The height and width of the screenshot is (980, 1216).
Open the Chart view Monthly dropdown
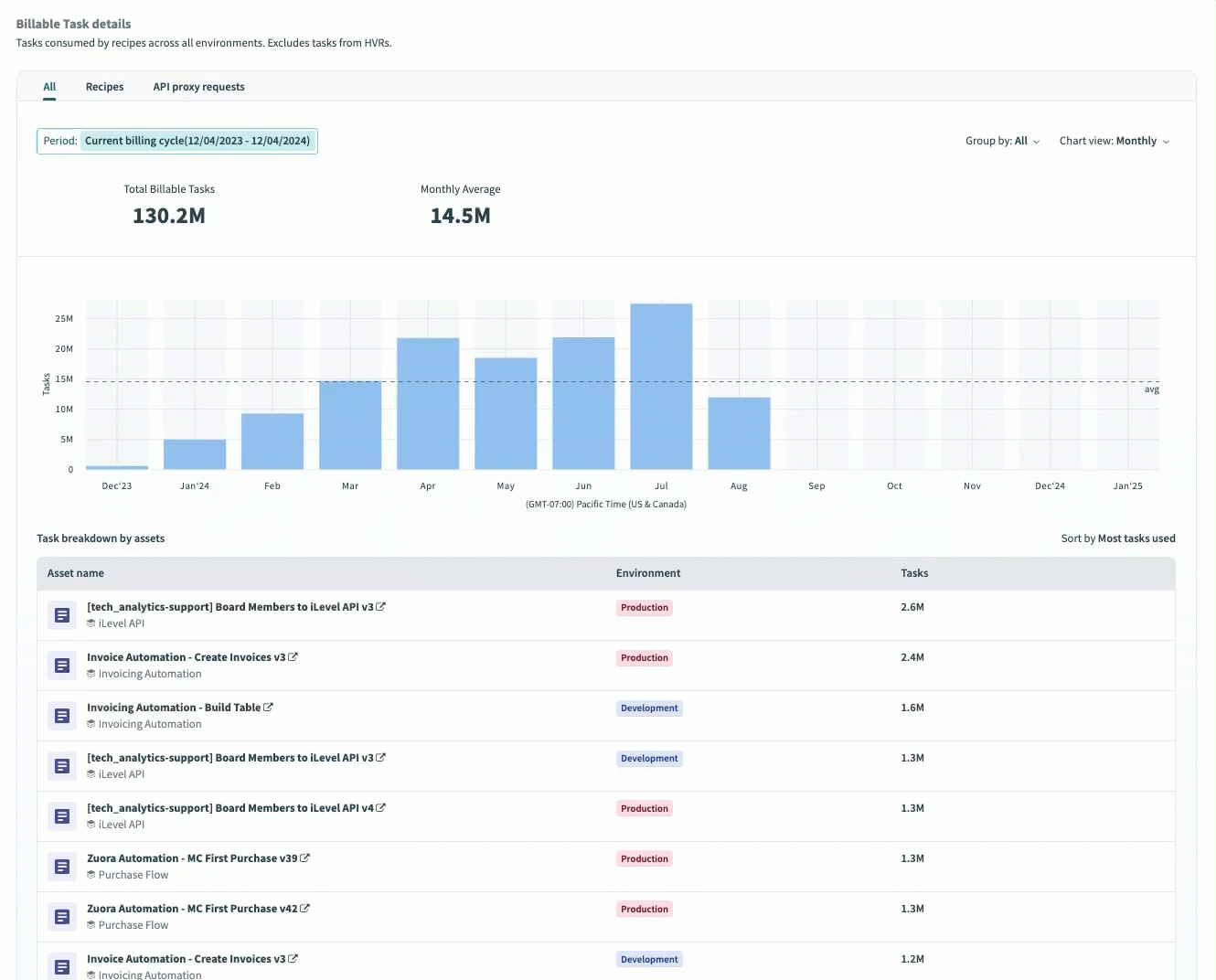coord(1114,141)
